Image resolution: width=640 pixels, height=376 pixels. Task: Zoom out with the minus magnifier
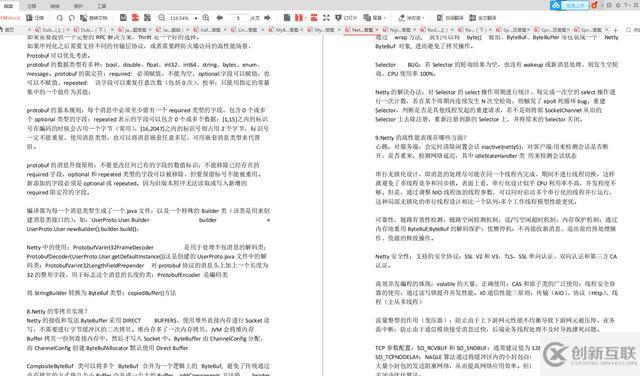coord(162,18)
